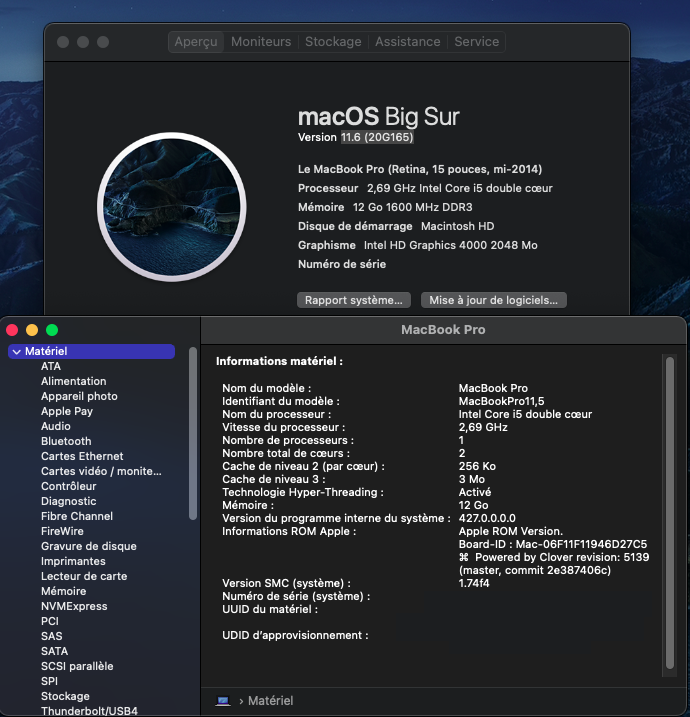Select Gravure de disque in sidebar
Screen dimensions: 690x717
(89, 546)
